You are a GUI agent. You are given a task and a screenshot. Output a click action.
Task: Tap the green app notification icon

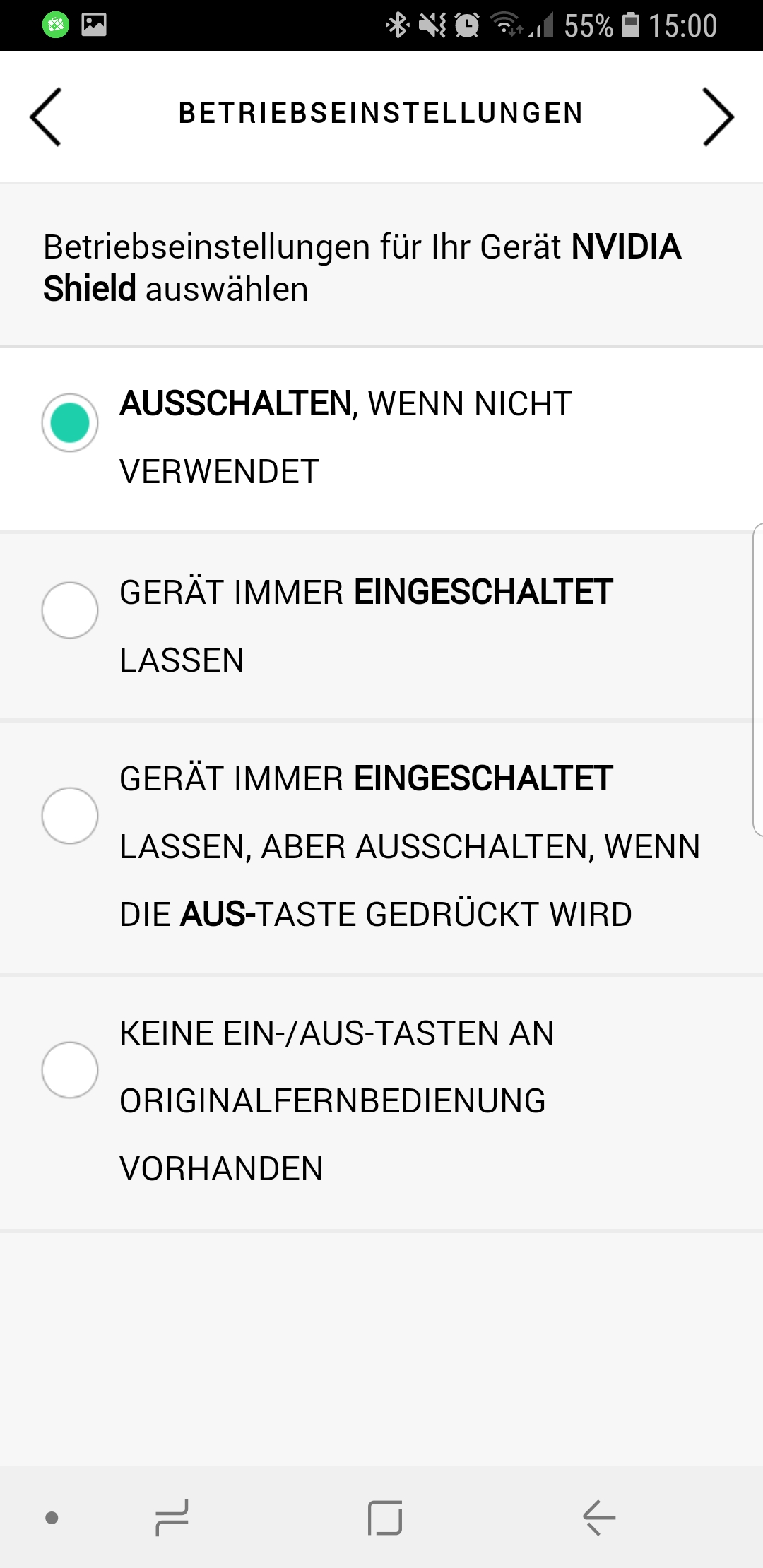[56, 25]
